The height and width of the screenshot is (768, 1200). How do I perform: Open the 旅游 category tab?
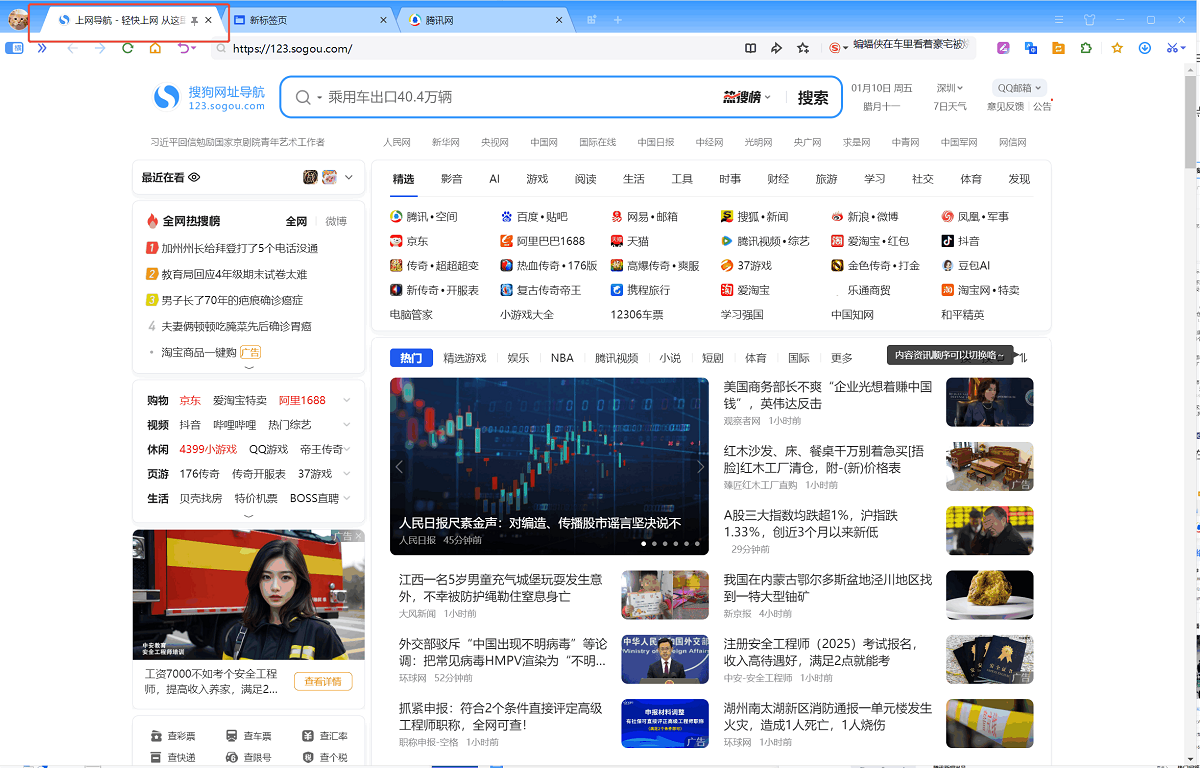[826, 179]
